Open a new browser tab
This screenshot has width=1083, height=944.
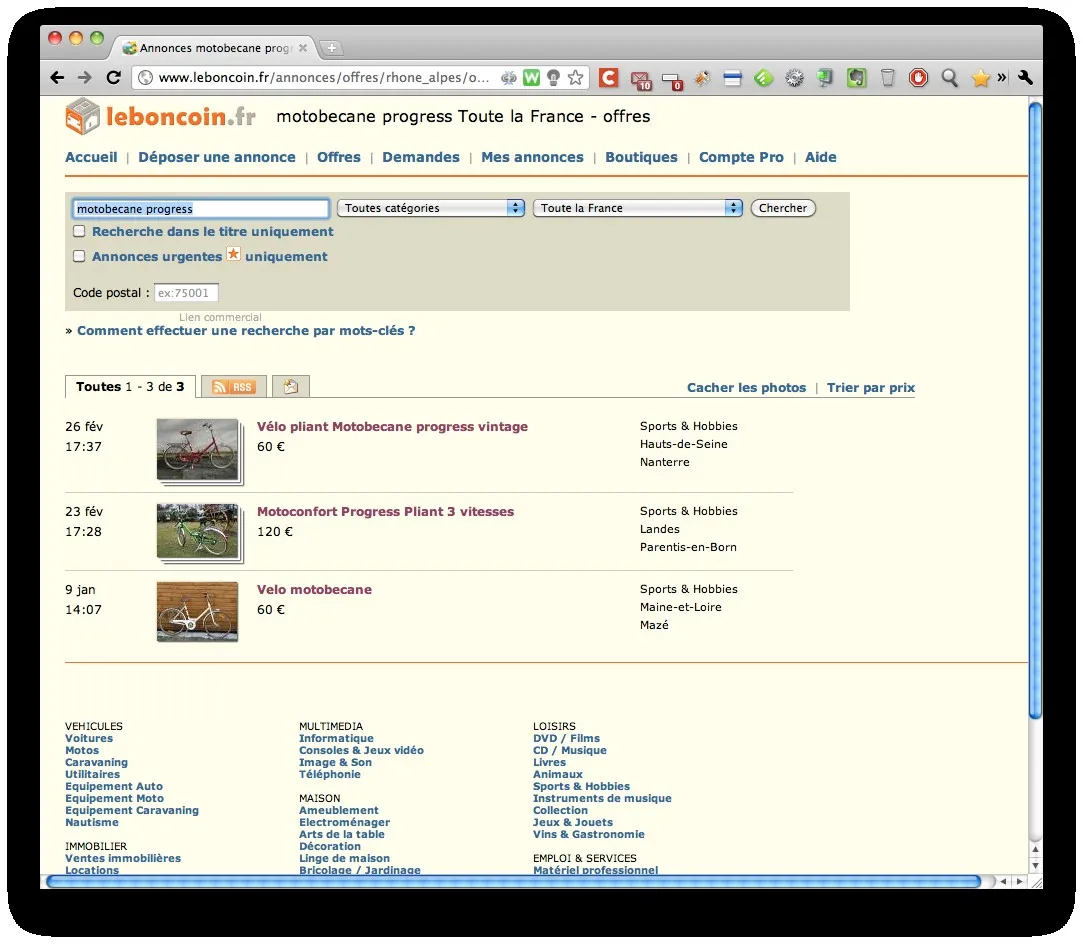coord(332,48)
